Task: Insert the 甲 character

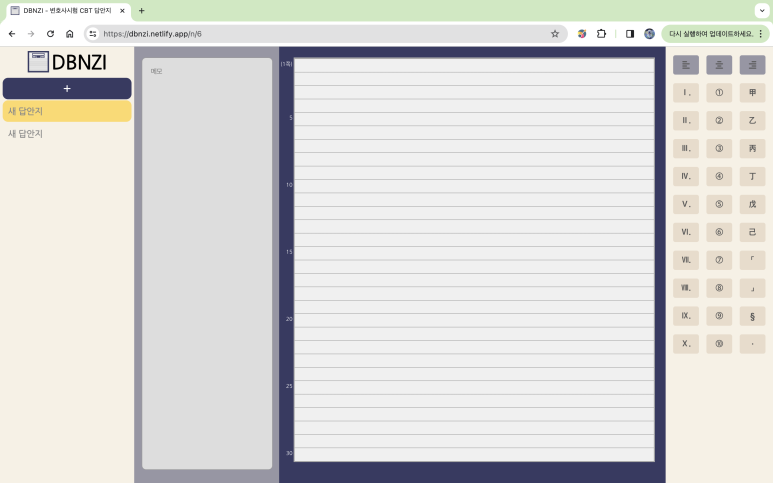Action: (752, 93)
